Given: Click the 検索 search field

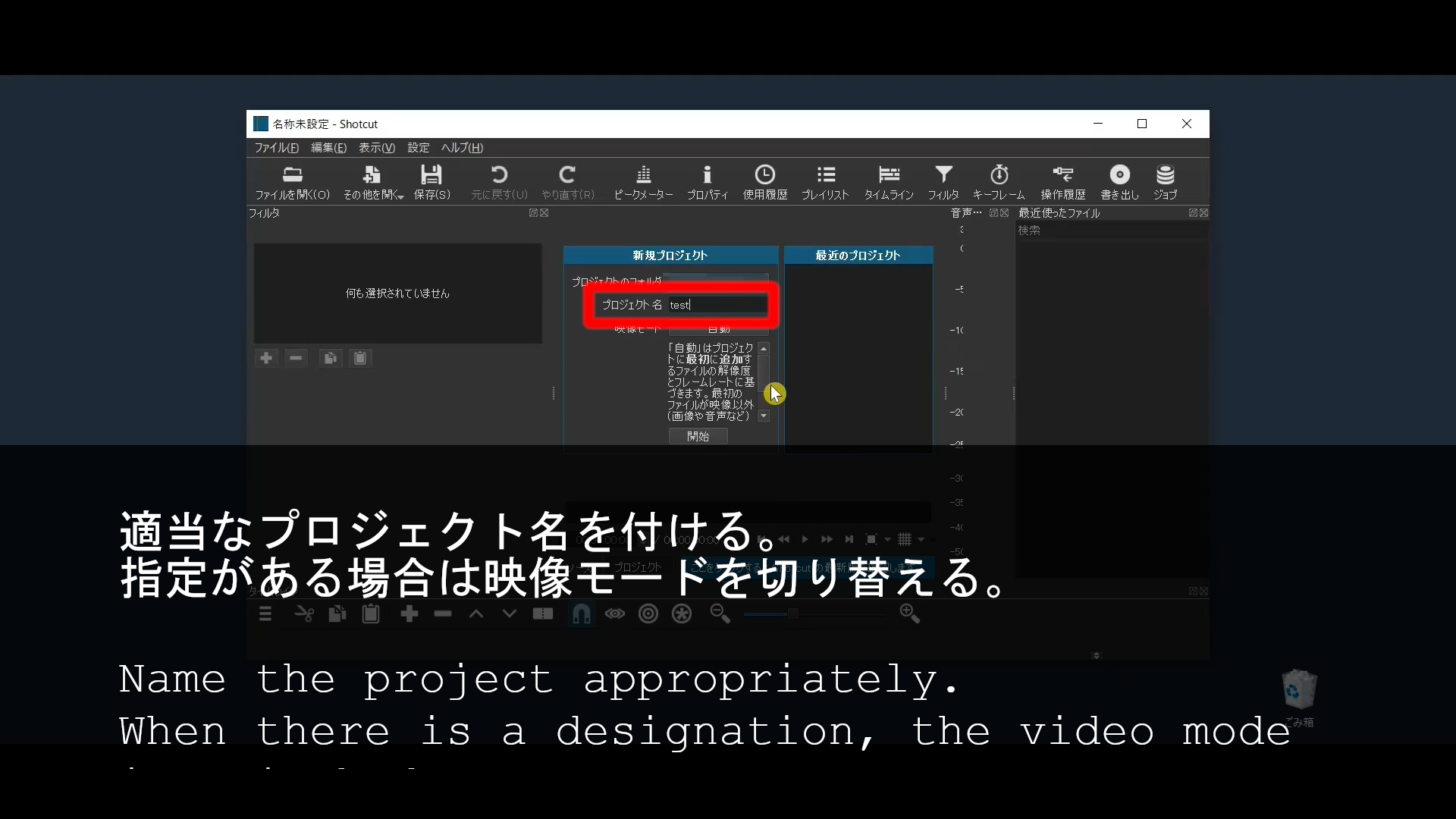Looking at the screenshot, I should pos(1111,231).
